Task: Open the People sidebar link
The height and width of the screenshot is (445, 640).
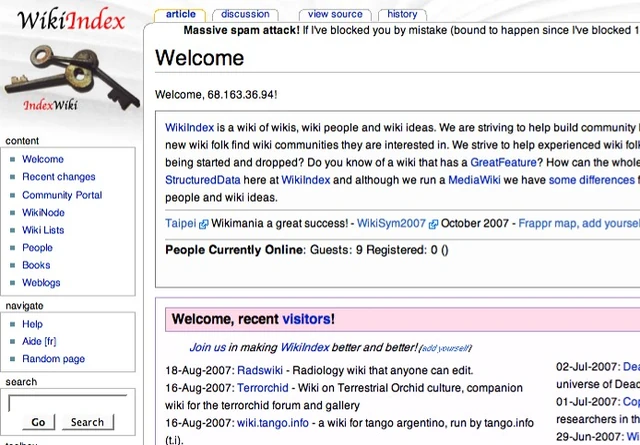Action: [x=37, y=248]
